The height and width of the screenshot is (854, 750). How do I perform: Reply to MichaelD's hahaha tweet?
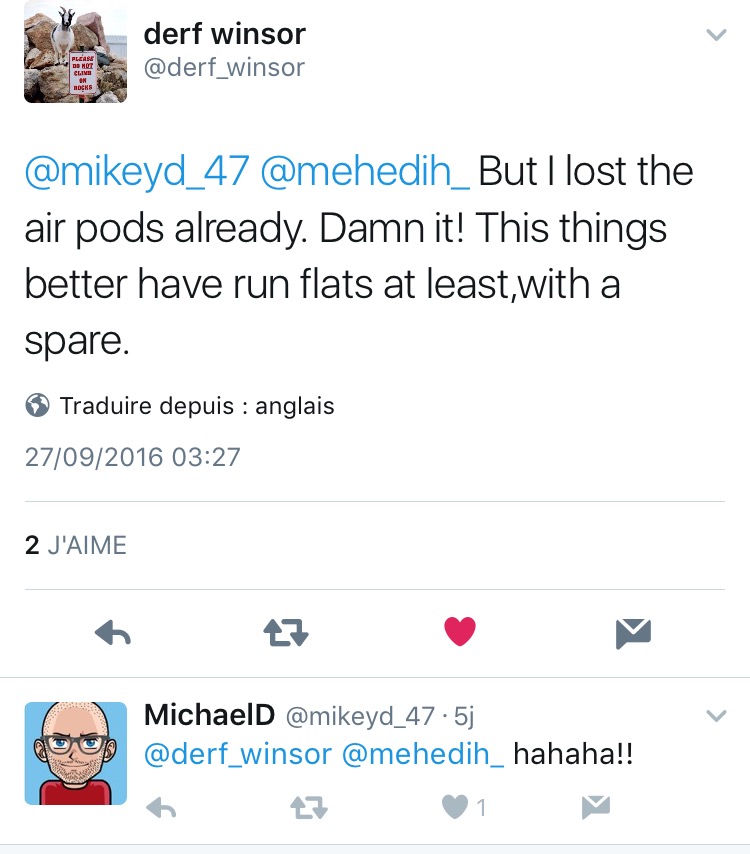(x=161, y=807)
